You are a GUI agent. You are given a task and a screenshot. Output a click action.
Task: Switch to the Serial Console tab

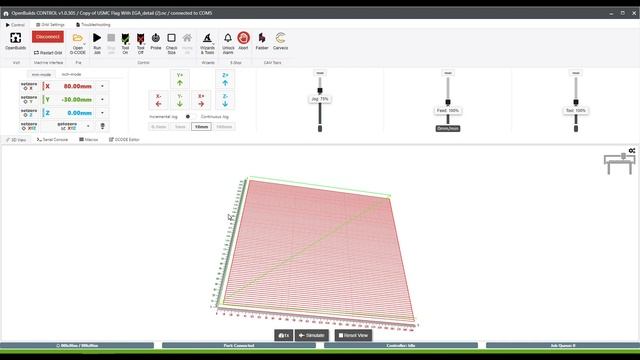52,140
